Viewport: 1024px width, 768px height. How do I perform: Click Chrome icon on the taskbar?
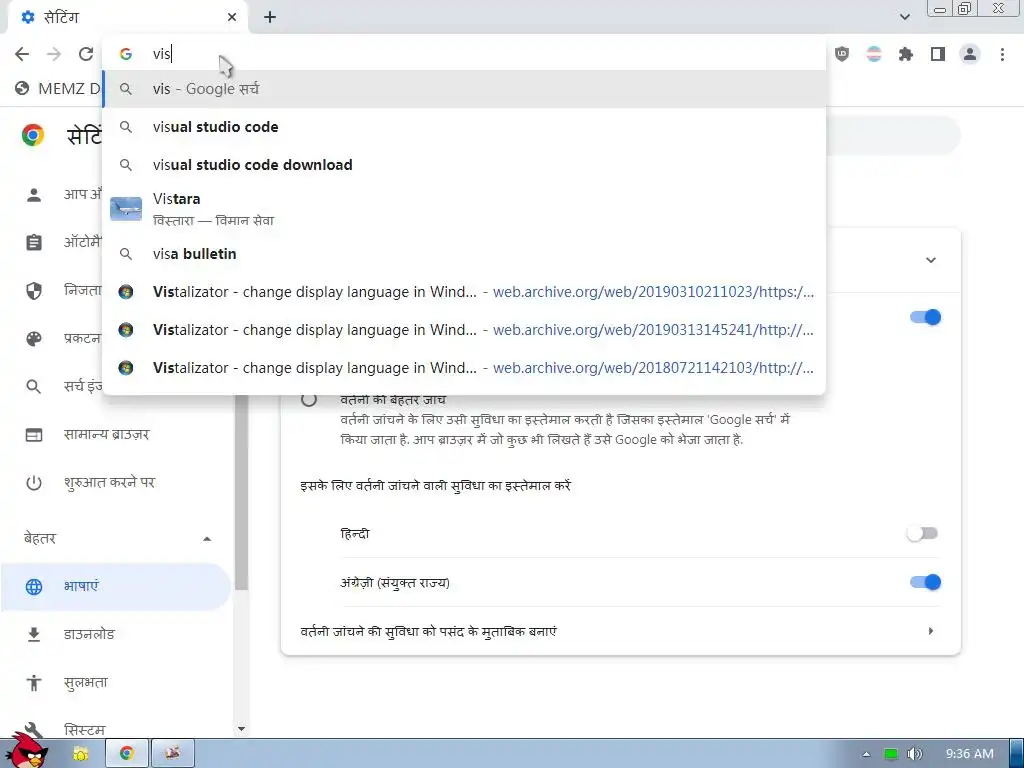tap(127, 753)
